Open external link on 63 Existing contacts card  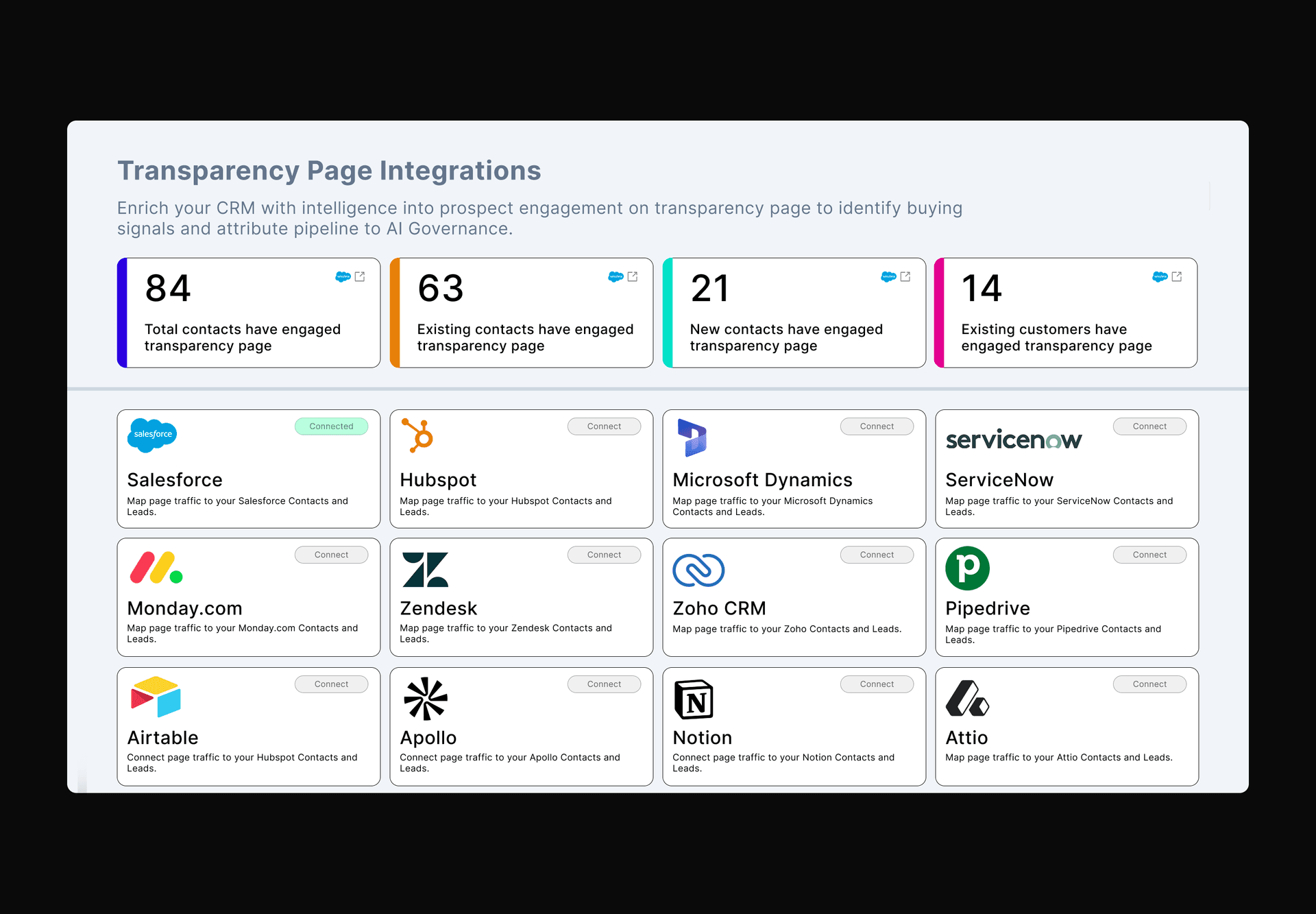(633, 276)
